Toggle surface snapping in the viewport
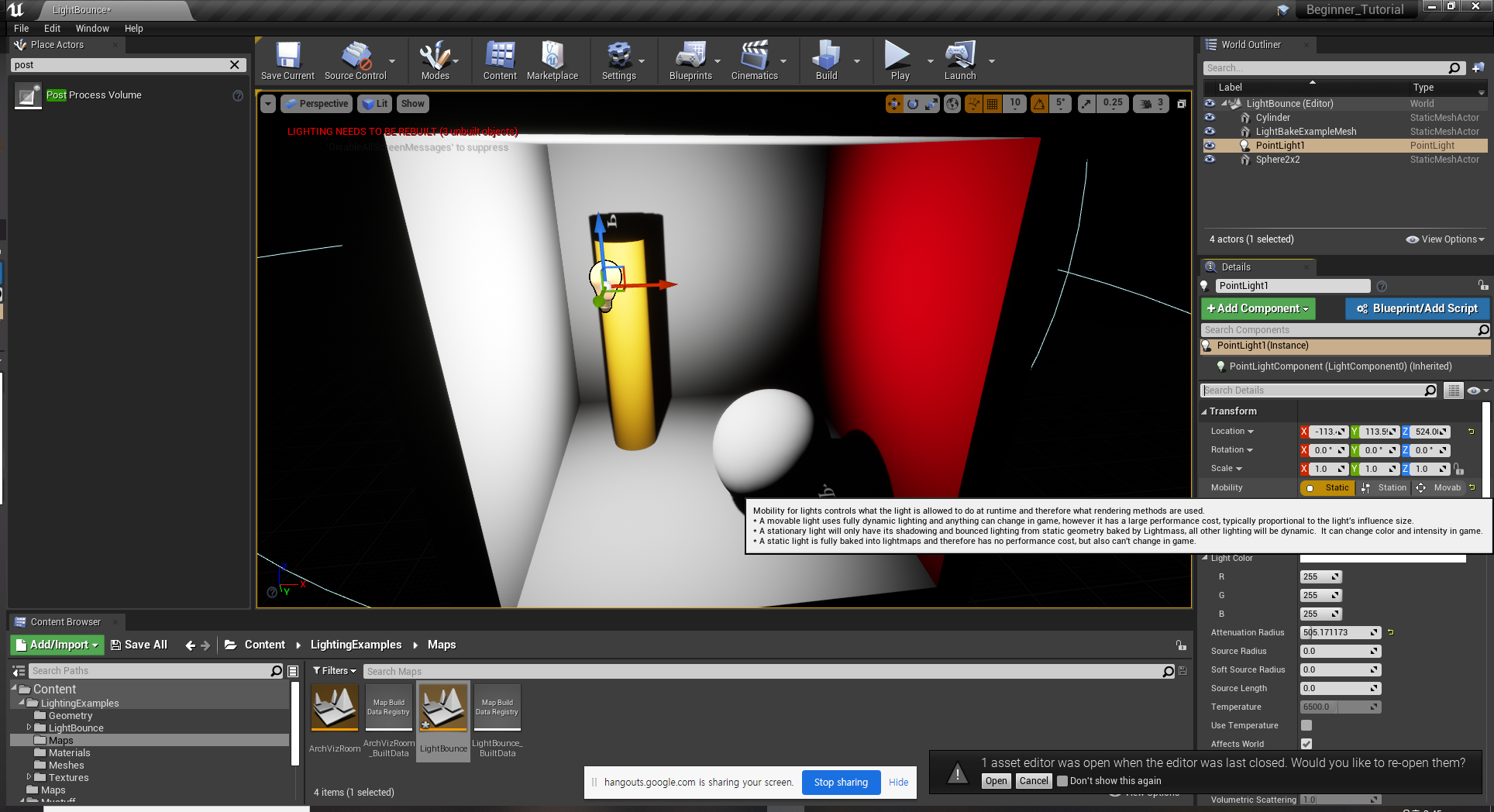Image resolution: width=1494 pixels, height=812 pixels. click(973, 104)
